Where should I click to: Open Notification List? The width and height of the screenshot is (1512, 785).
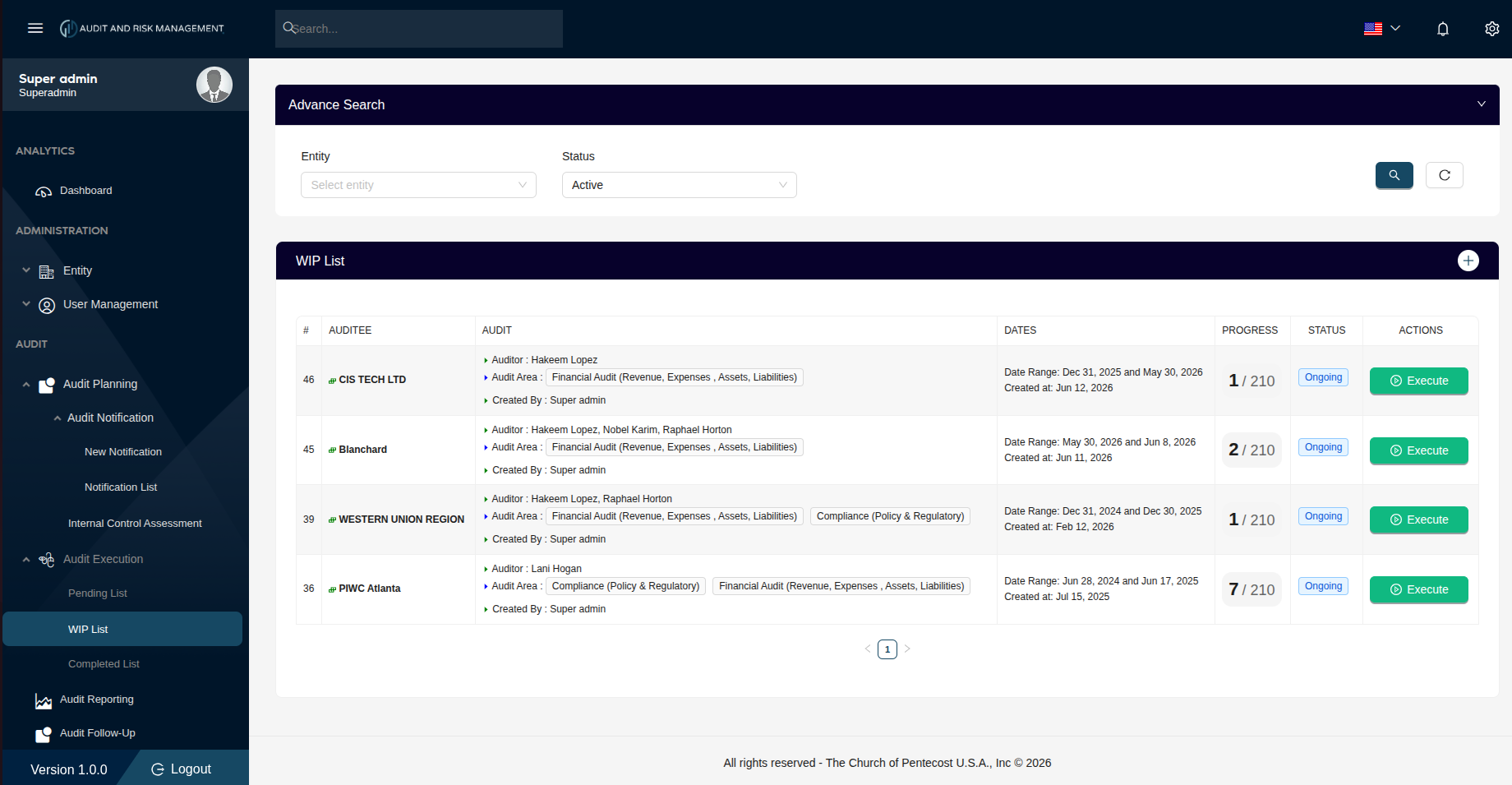(121, 487)
